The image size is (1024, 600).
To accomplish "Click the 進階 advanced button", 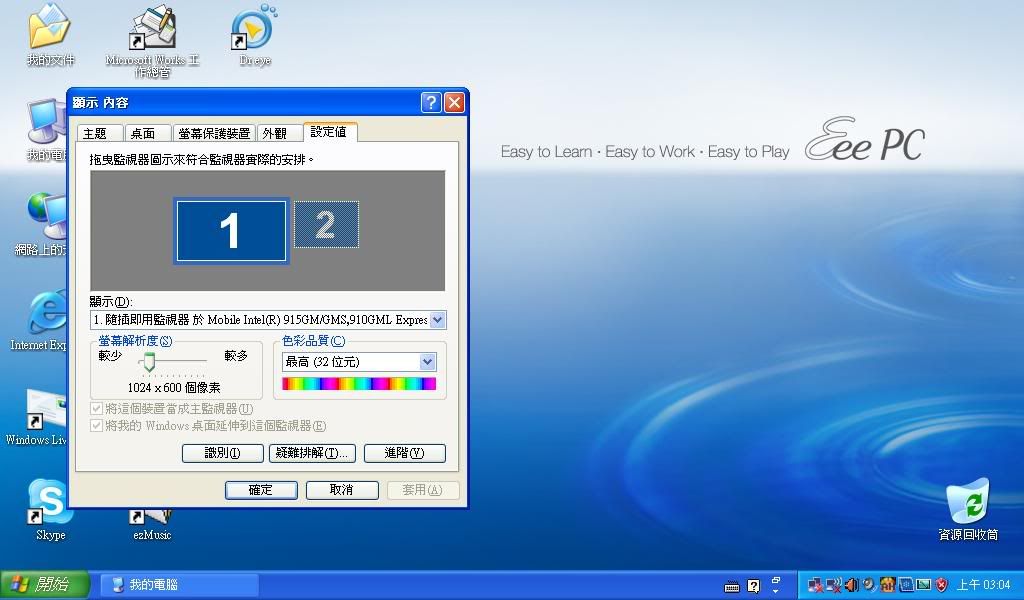I will (403, 453).
